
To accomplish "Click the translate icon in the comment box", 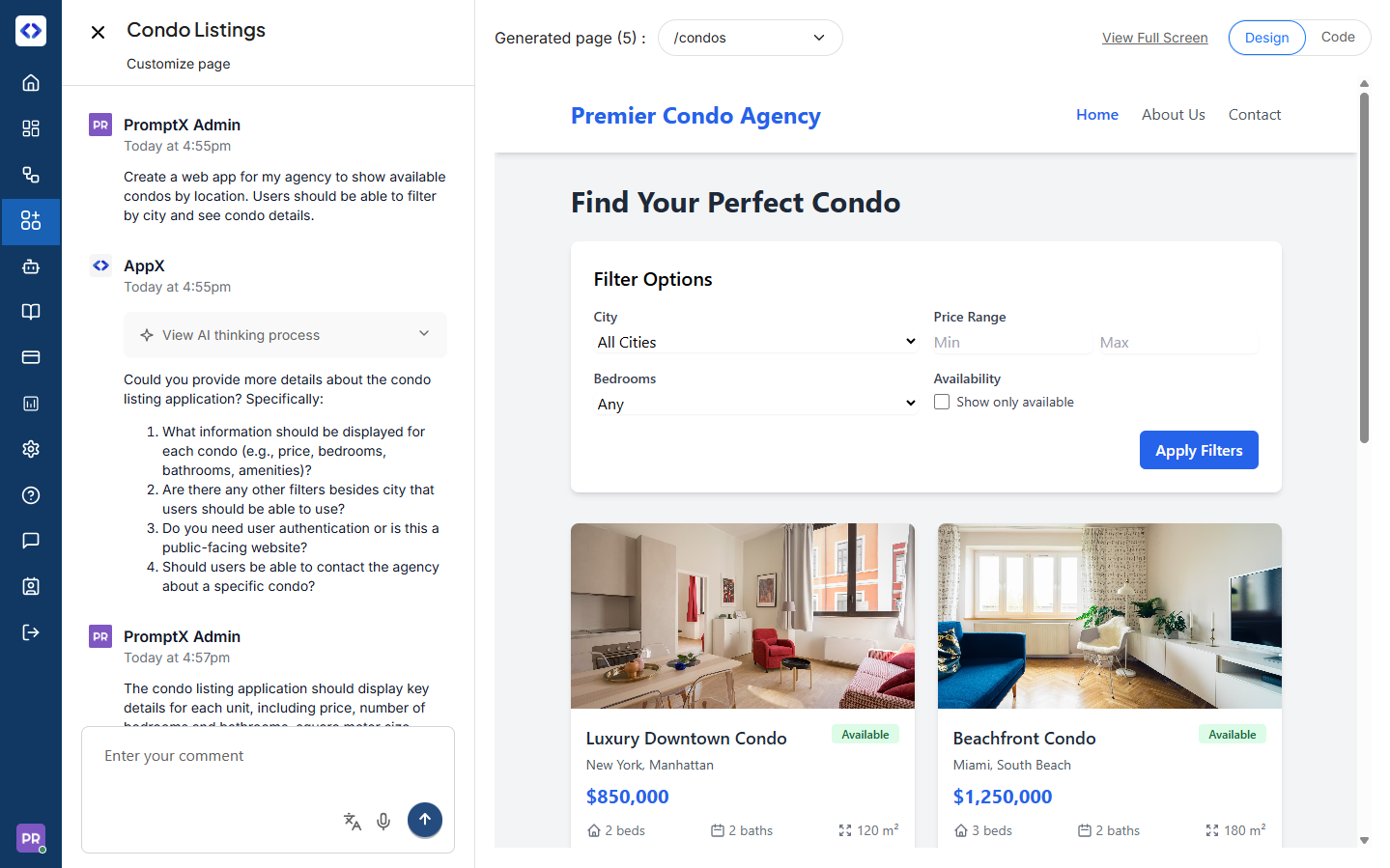I will tap(353, 821).
